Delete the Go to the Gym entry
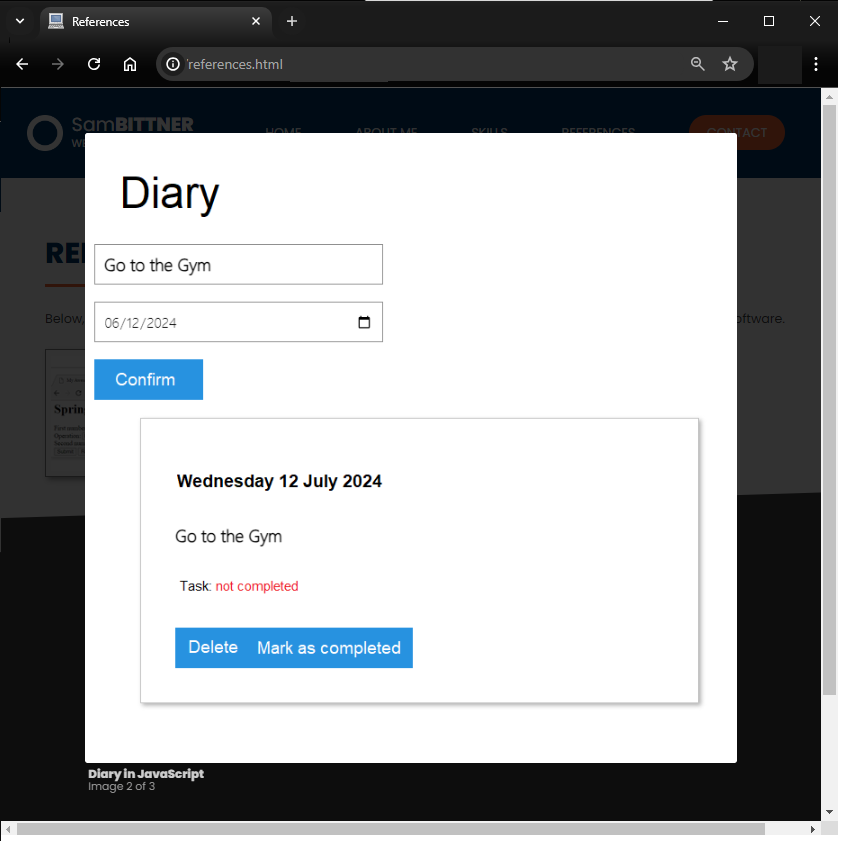 (213, 647)
